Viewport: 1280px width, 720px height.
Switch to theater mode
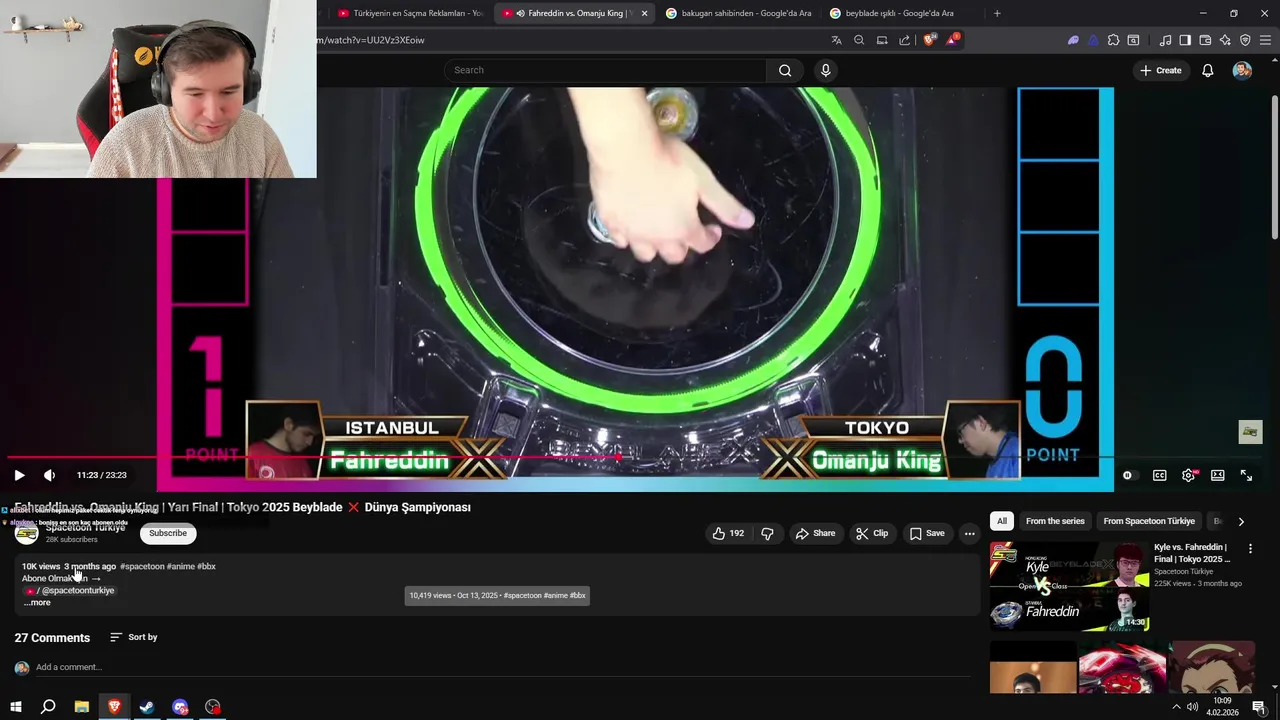(1217, 475)
